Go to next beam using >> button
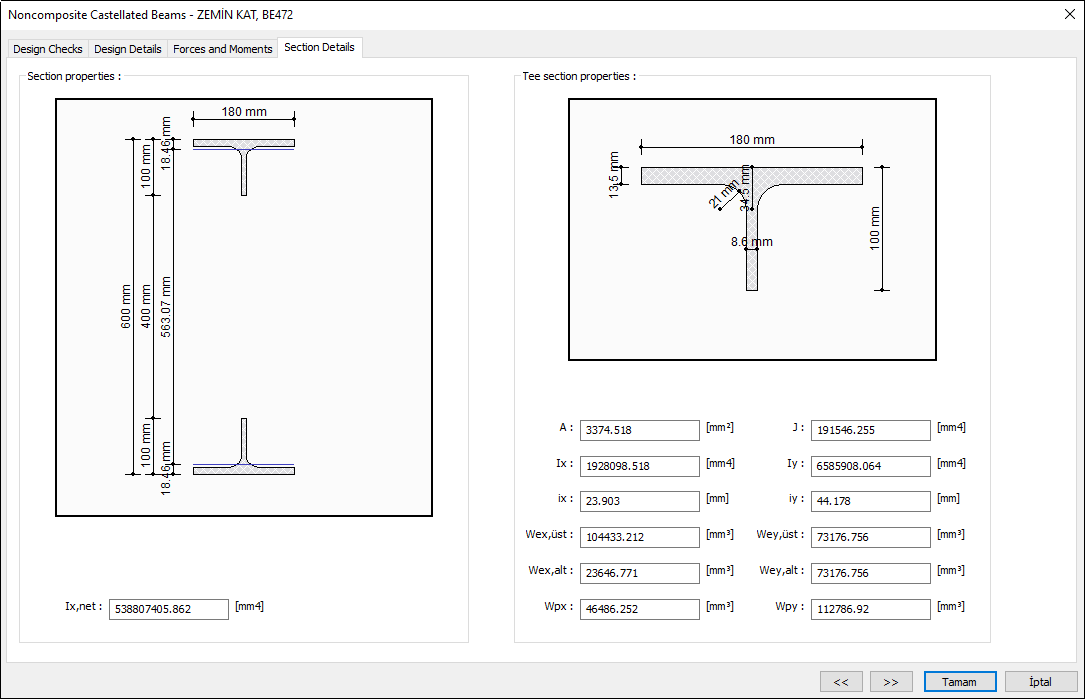This screenshot has height=699, width=1085. coord(891,681)
